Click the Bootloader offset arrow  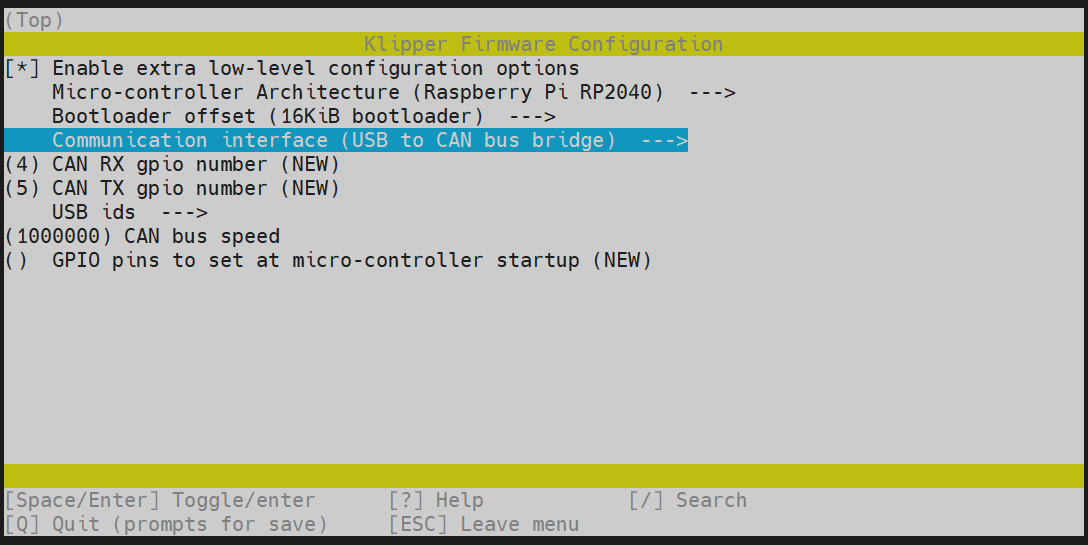(x=532, y=116)
